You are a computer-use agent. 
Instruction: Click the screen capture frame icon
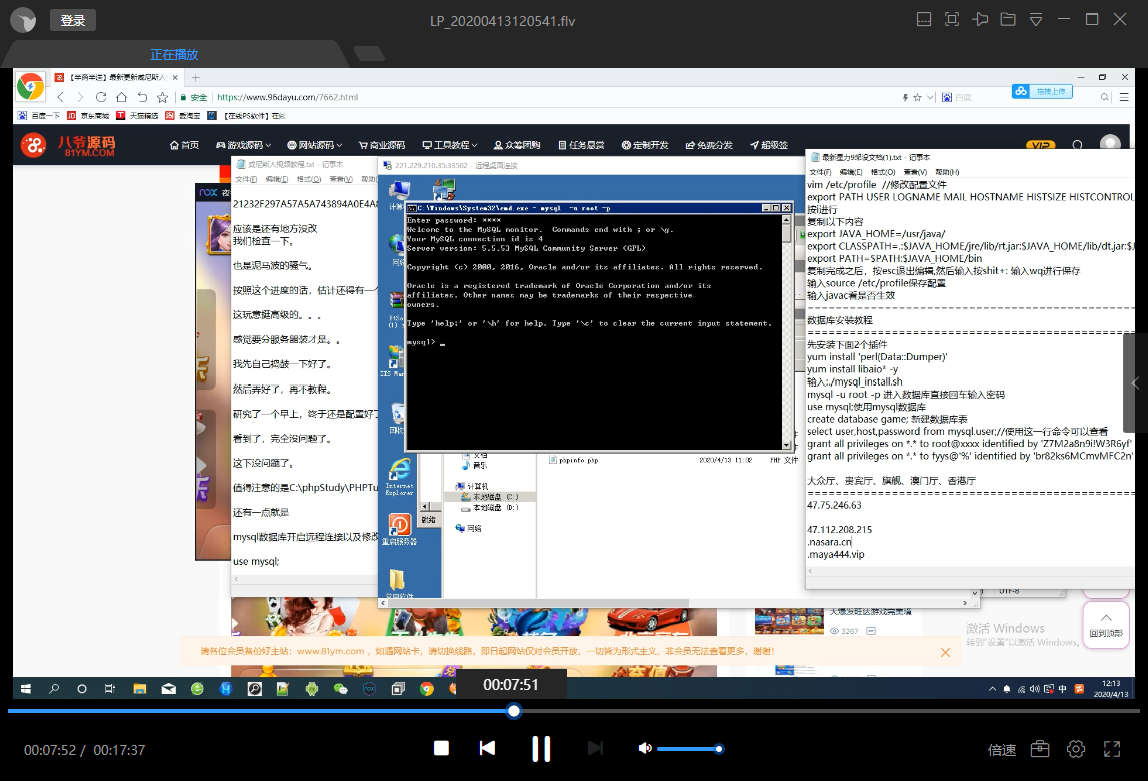(952, 20)
